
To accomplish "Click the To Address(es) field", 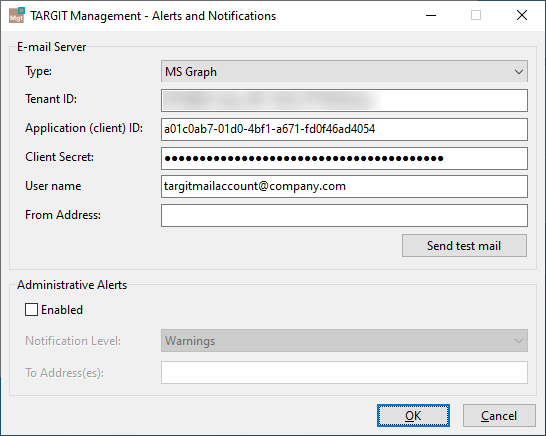I will pyautogui.click(x=344, y=373).
